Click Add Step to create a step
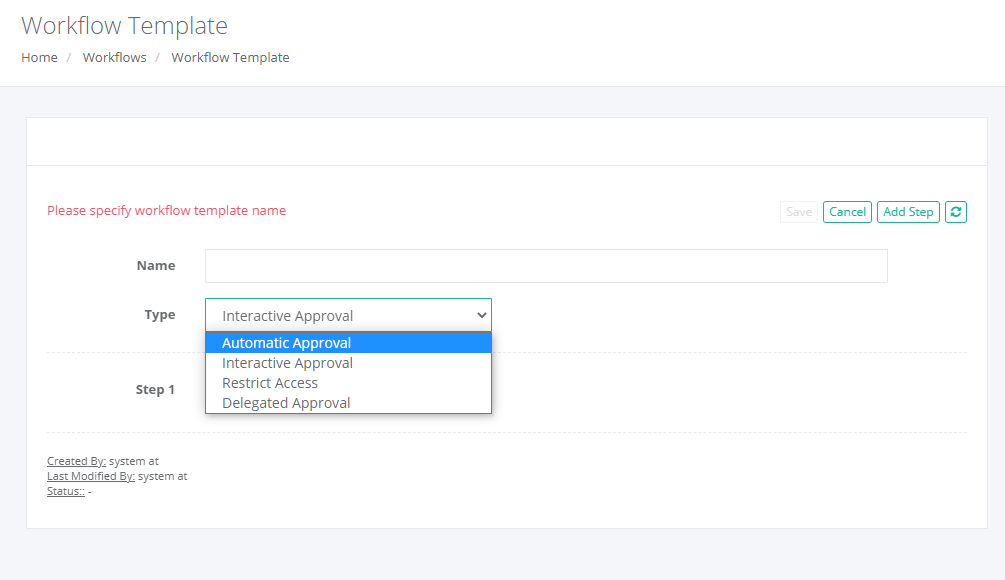This screenshot has height=580, width=1005. click(x=907, y=211)
